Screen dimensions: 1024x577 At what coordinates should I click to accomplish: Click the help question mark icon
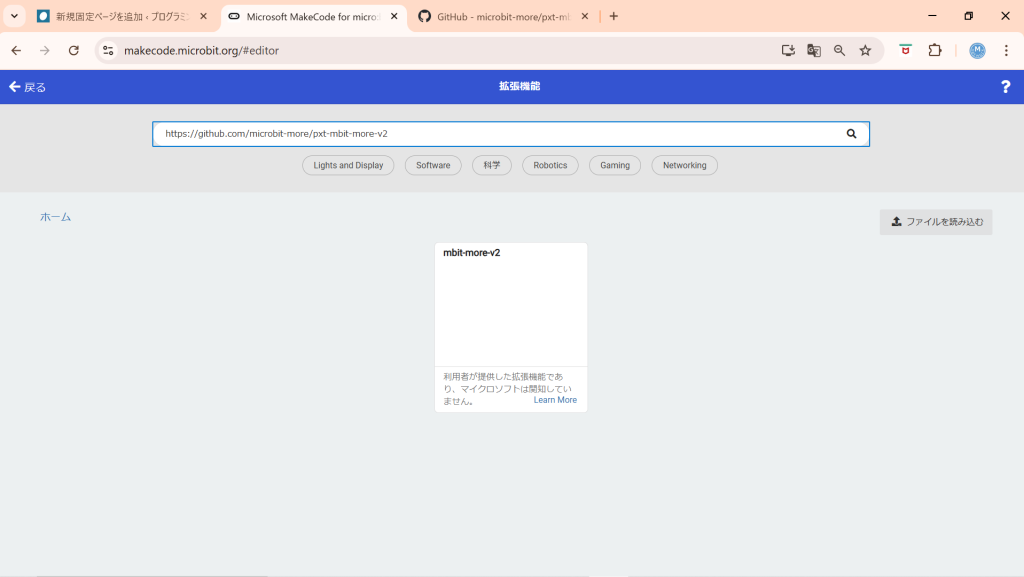[1005, 87]
